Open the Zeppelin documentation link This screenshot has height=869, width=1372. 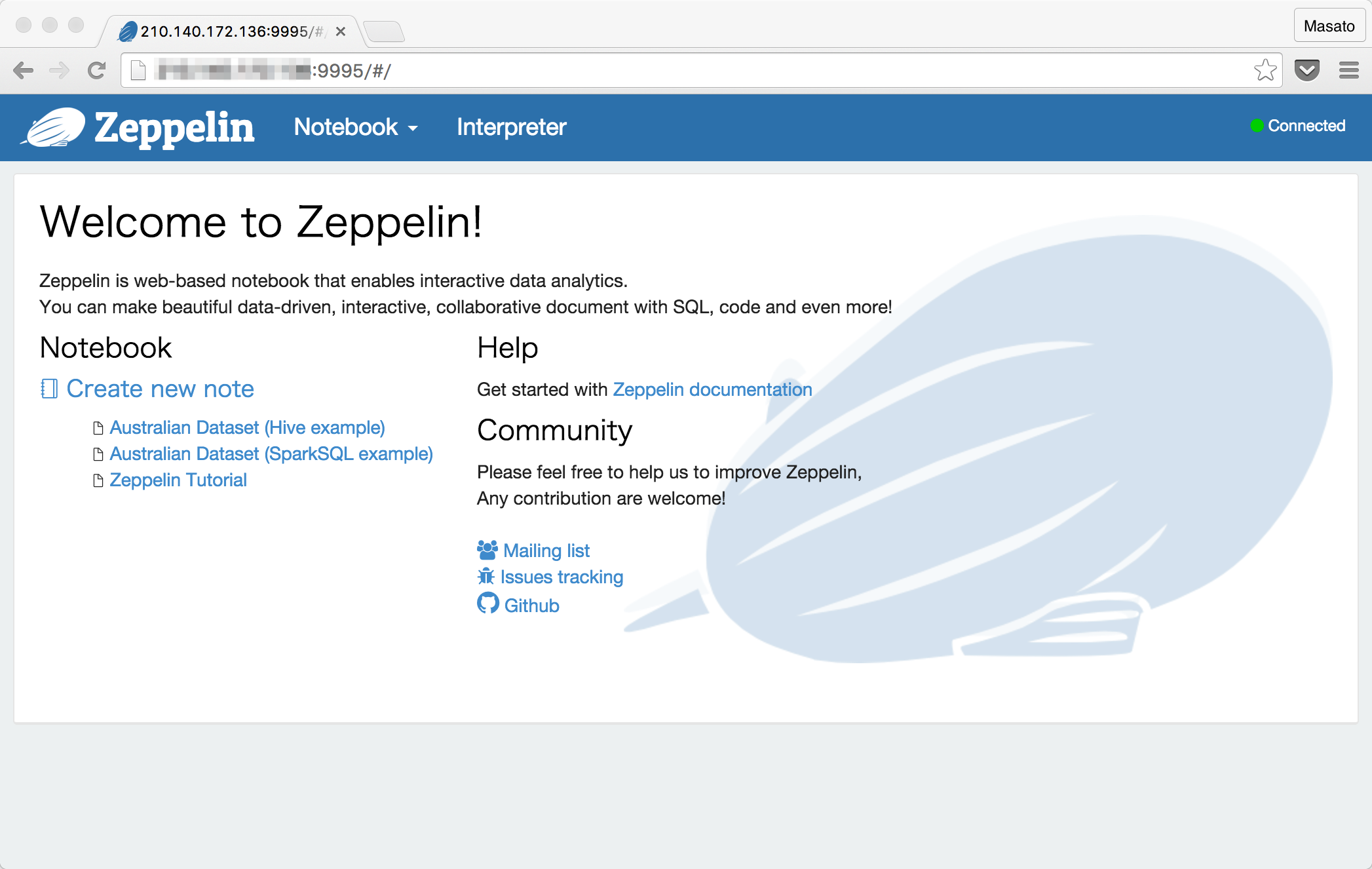click(712, 389)
